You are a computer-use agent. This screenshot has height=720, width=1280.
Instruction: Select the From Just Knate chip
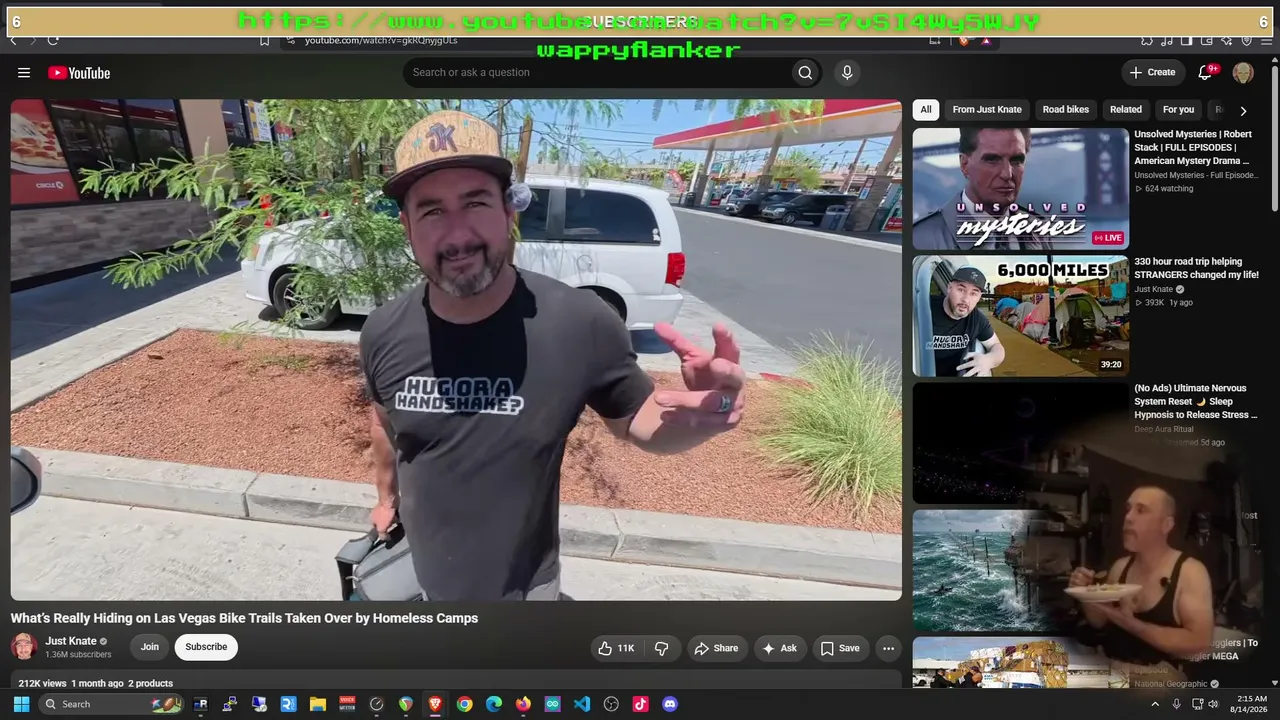click(987, 110)
